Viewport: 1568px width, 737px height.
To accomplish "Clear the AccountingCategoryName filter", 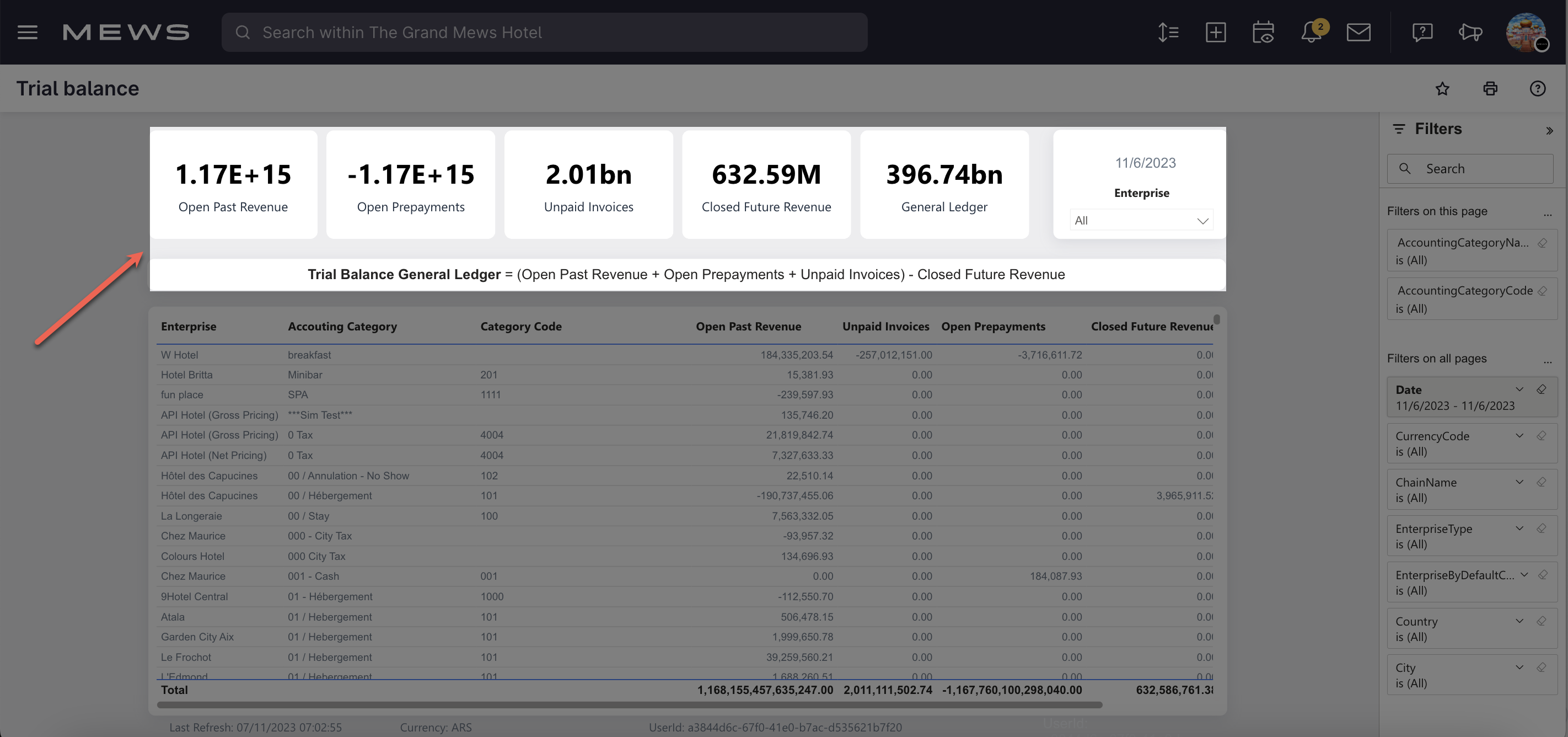I will tap(1543, 242).
